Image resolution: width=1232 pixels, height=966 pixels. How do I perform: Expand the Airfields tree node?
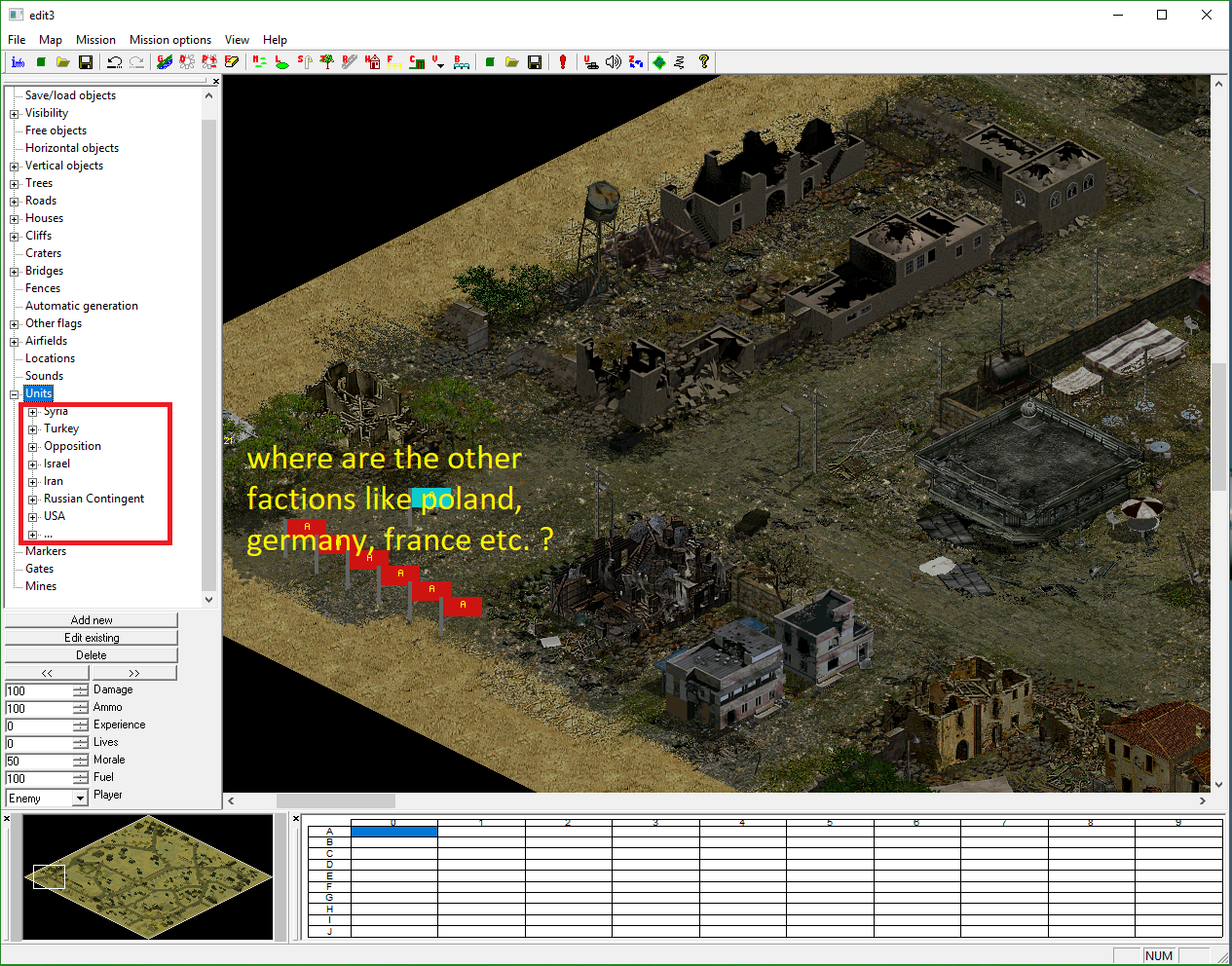point(15,342)
